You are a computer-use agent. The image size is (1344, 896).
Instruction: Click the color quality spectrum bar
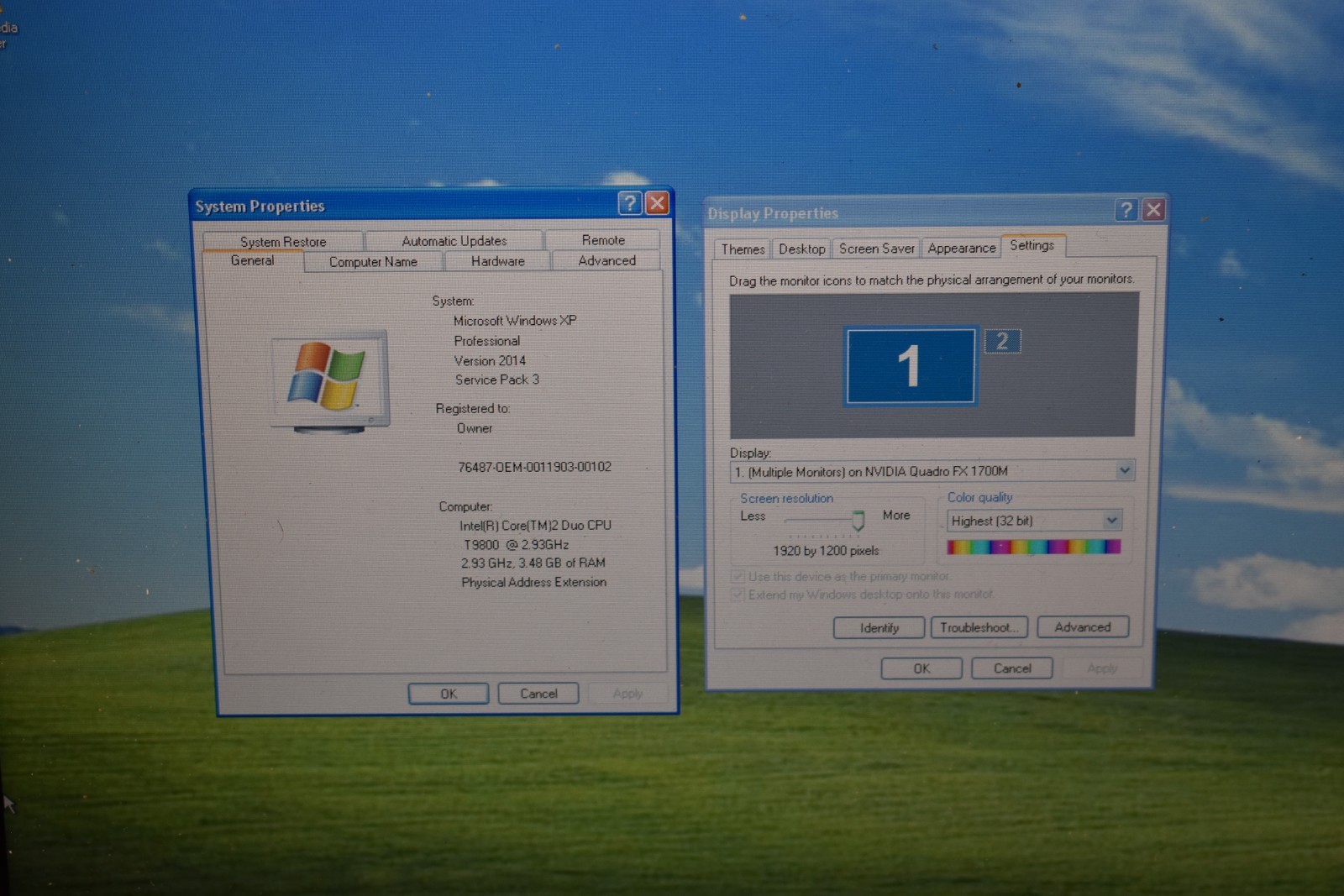point(1034,547)
